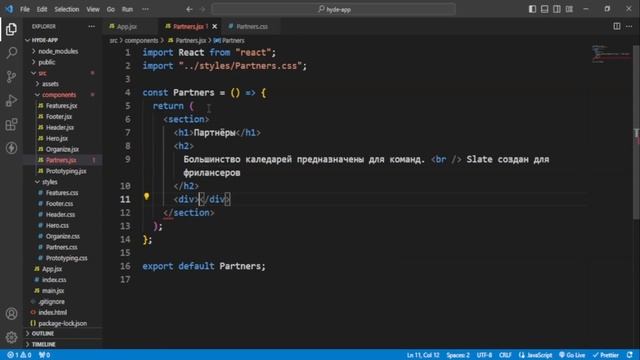Open Features.jsx in explorer
The height and width of the screenshot is (360, 640).
coord(61,106)
